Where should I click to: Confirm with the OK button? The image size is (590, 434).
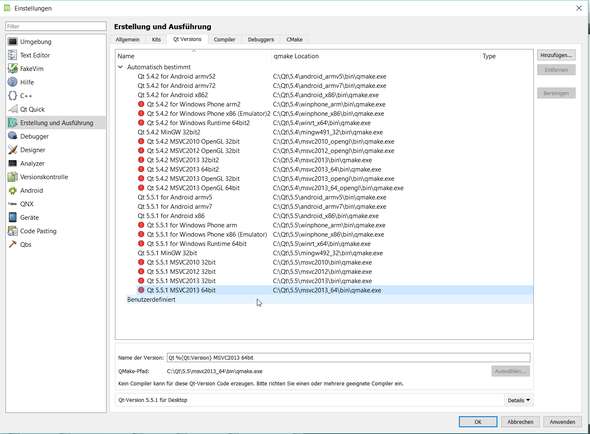click(x=478, y=422)
